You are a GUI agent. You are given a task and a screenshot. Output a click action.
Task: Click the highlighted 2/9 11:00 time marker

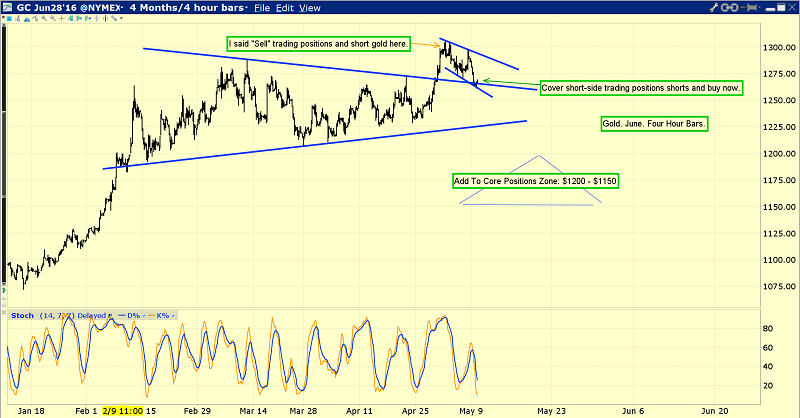tap(121, 410)
